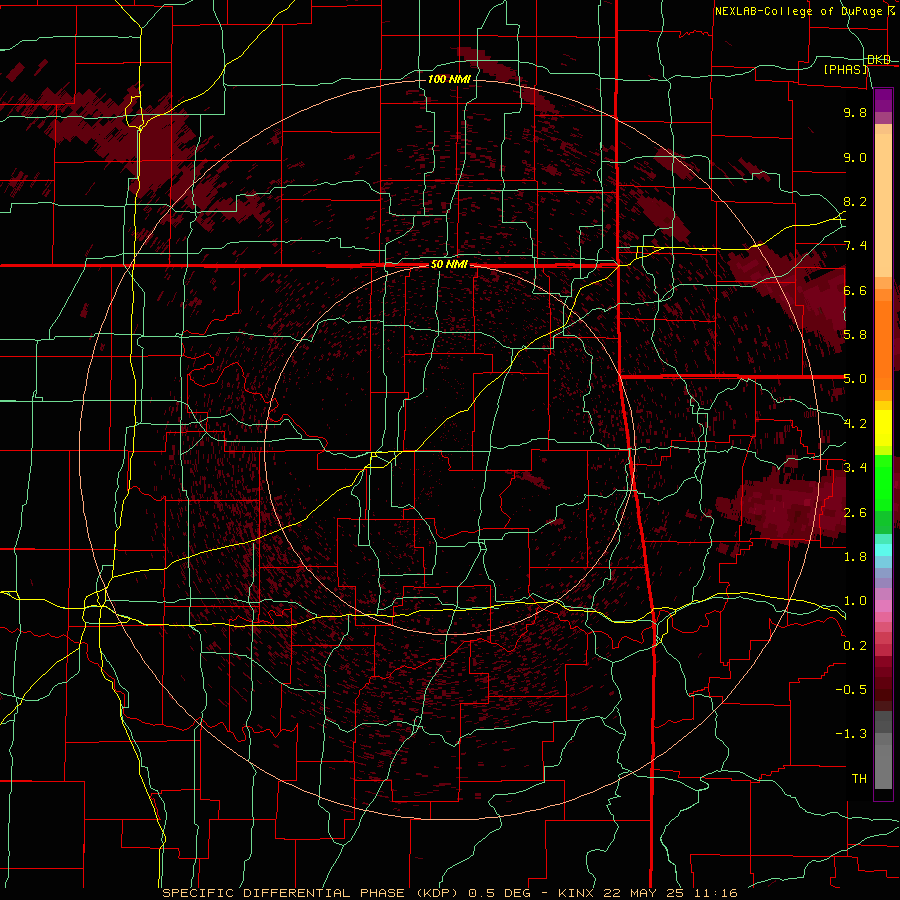Click the 7.4 scale value
The height and width of the screenshot is (900, 900).
click(855, 246)
